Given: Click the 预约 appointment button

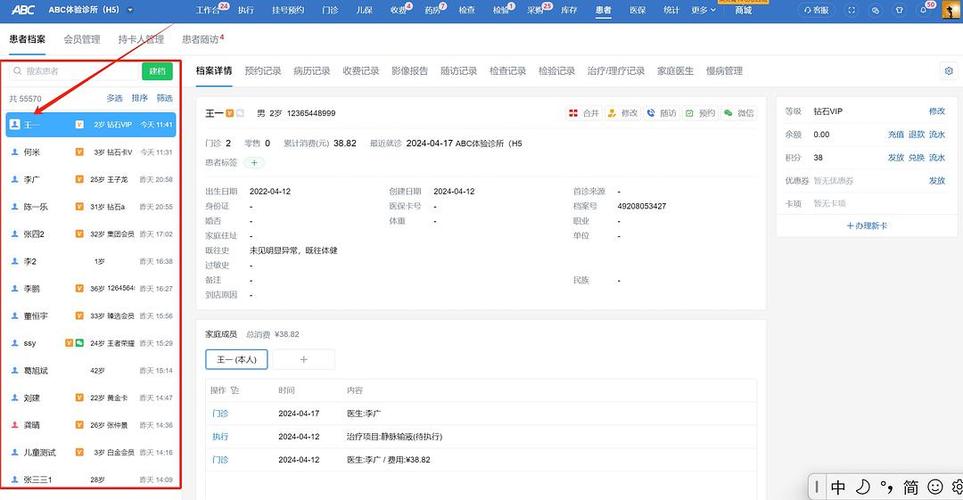Looking at the screenshot, I should pos(700,113).
